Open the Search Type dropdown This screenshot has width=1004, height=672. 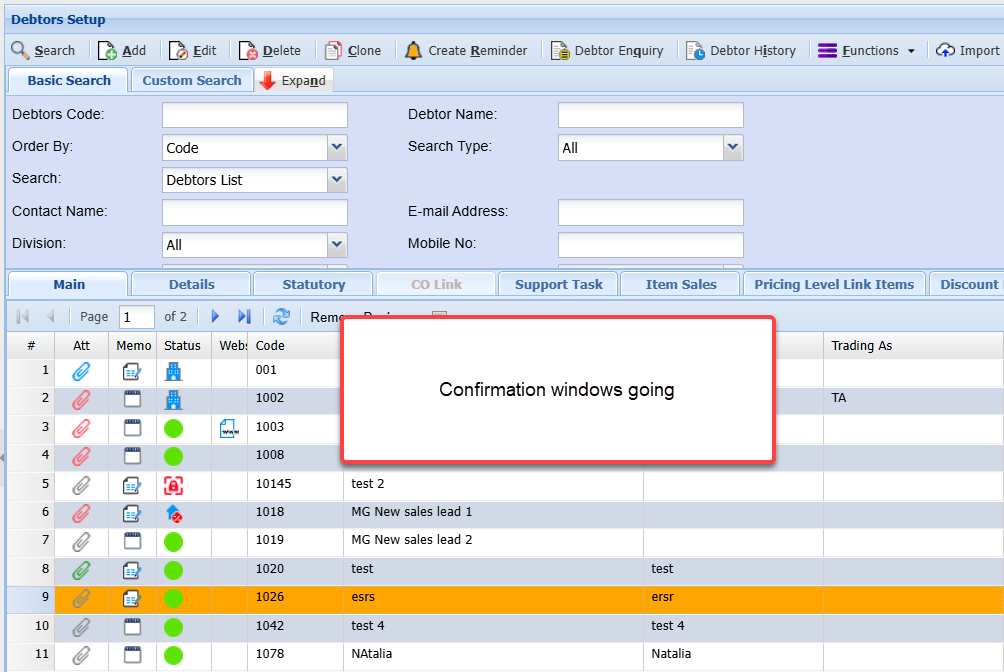[733, 147]
